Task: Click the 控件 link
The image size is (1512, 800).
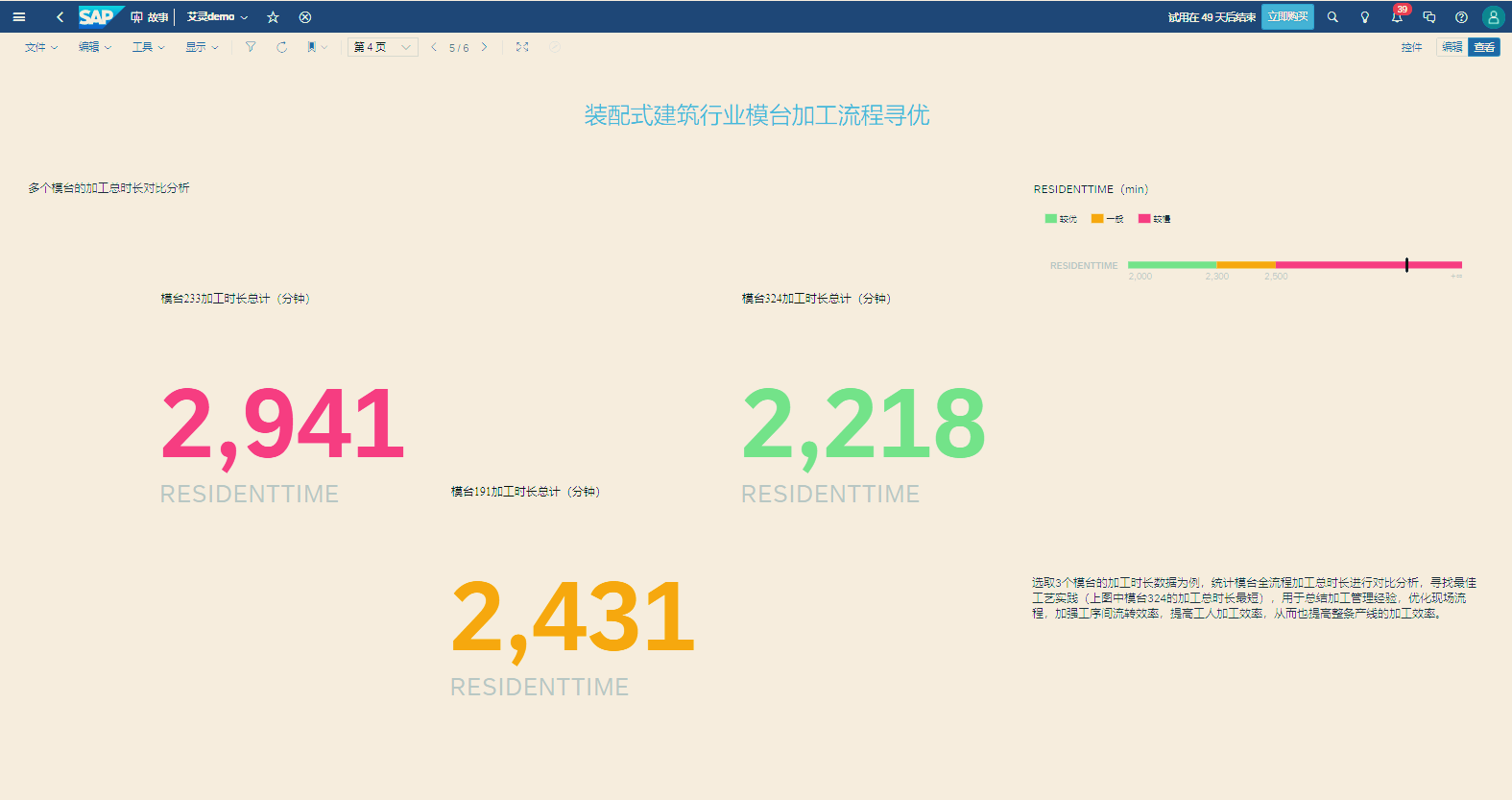Action: [1411, 47]
